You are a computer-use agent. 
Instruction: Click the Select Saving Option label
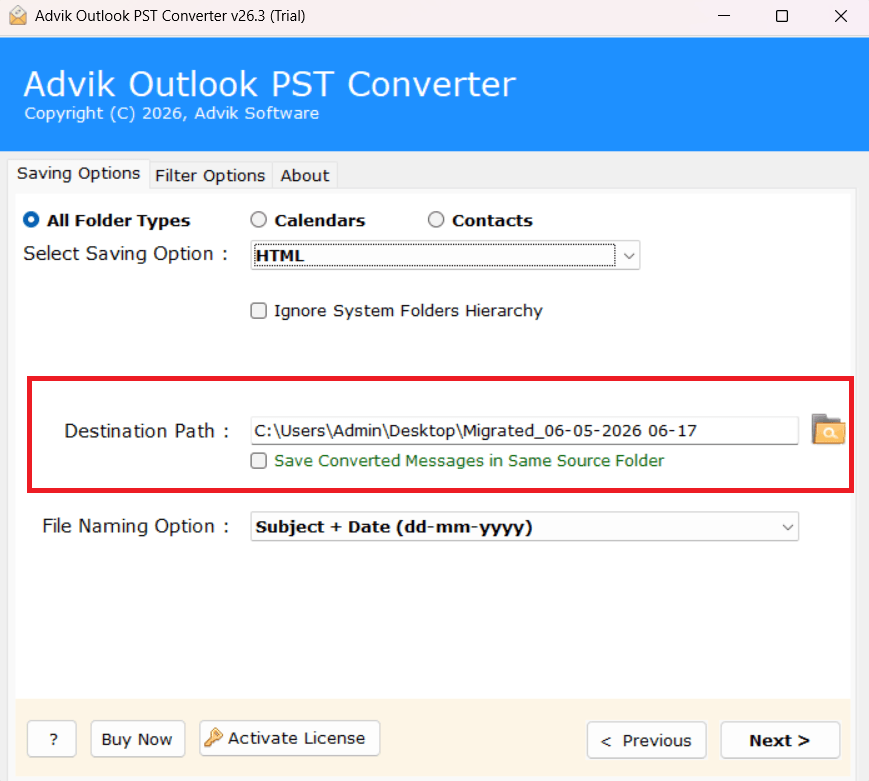pos(125,254)
